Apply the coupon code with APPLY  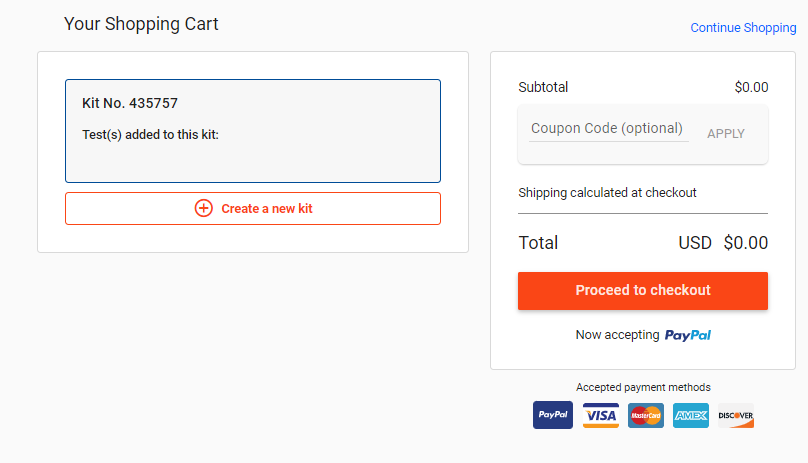click(x=726, y=134)
